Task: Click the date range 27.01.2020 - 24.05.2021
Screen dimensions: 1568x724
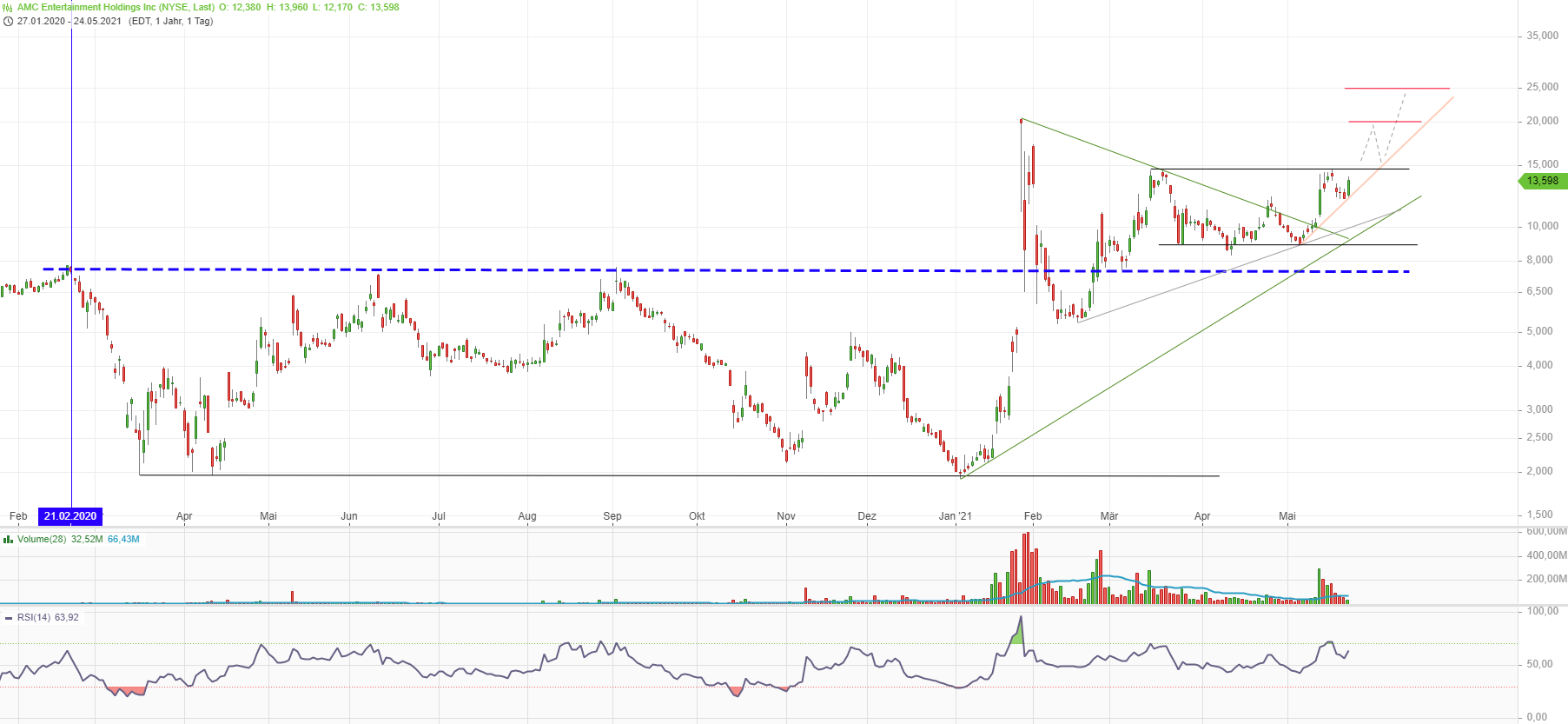Action: pos(69,21)
